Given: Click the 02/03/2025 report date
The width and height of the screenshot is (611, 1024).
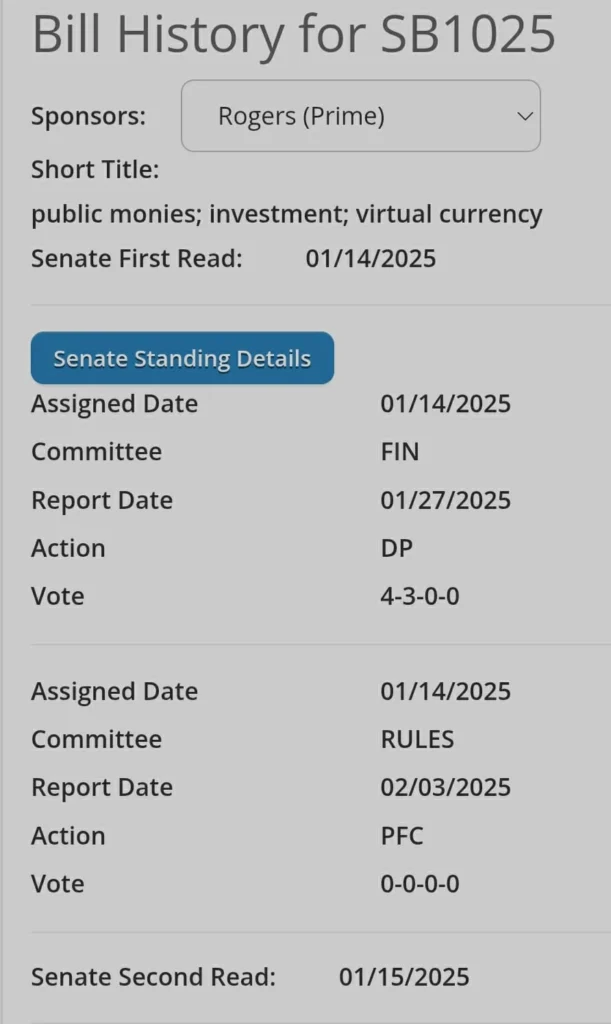Looking at the screenshot, I should [x=445, y=788].
